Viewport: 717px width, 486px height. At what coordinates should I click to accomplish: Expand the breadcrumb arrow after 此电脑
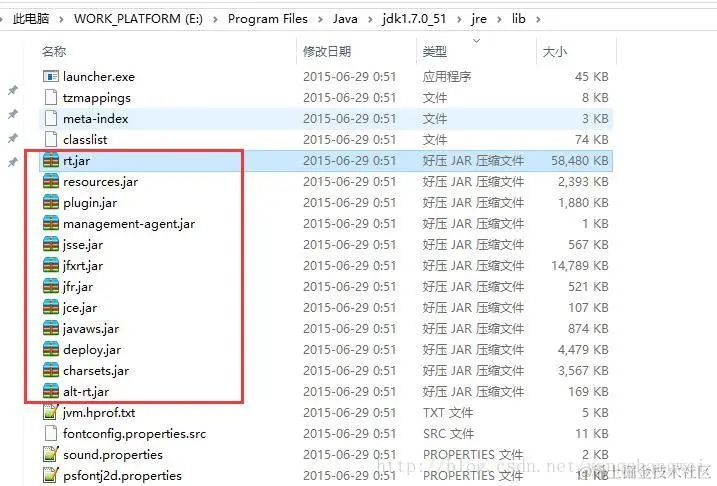coord(62,19)
